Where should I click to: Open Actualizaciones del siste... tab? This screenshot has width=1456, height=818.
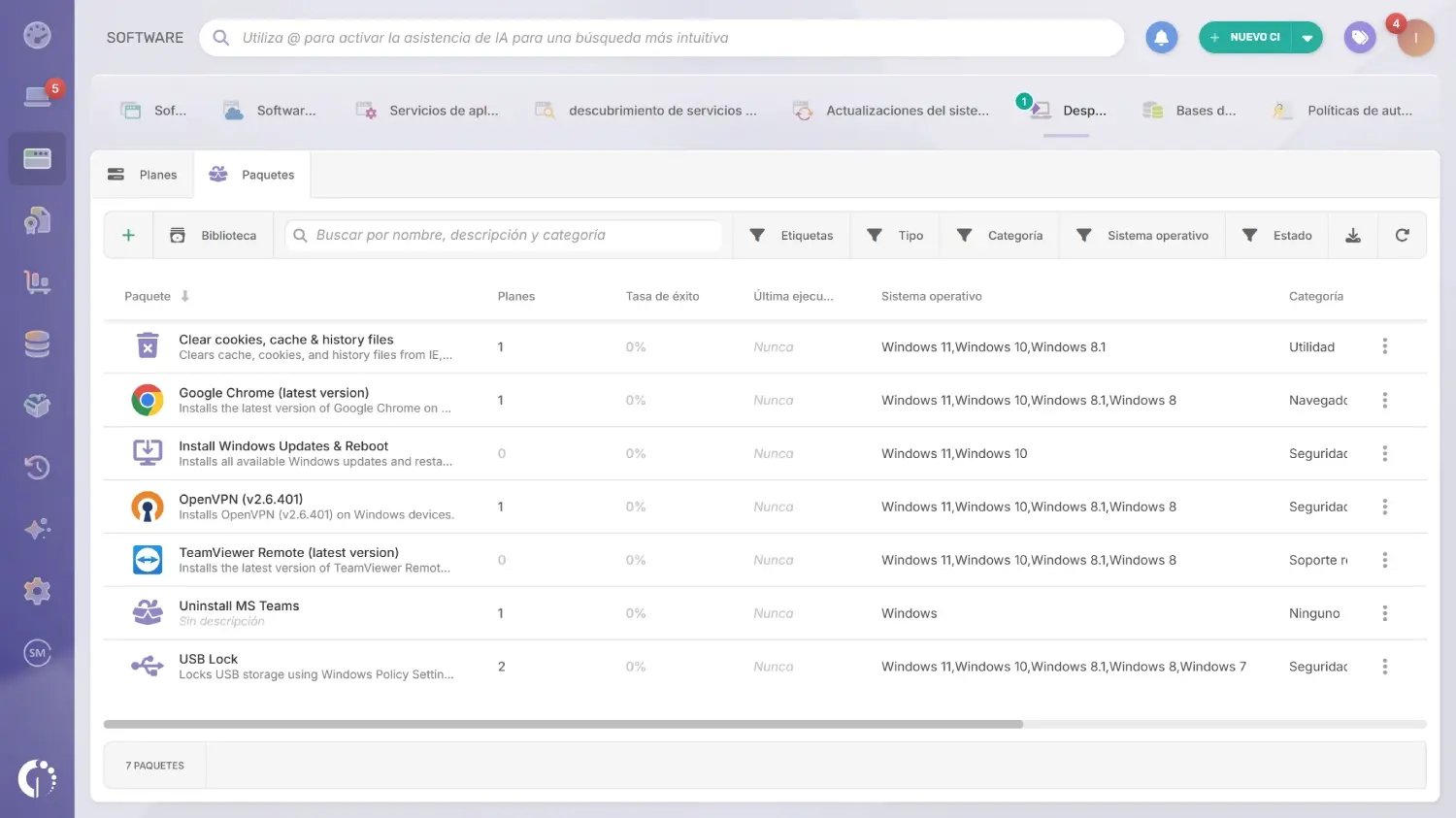(891, 111)
